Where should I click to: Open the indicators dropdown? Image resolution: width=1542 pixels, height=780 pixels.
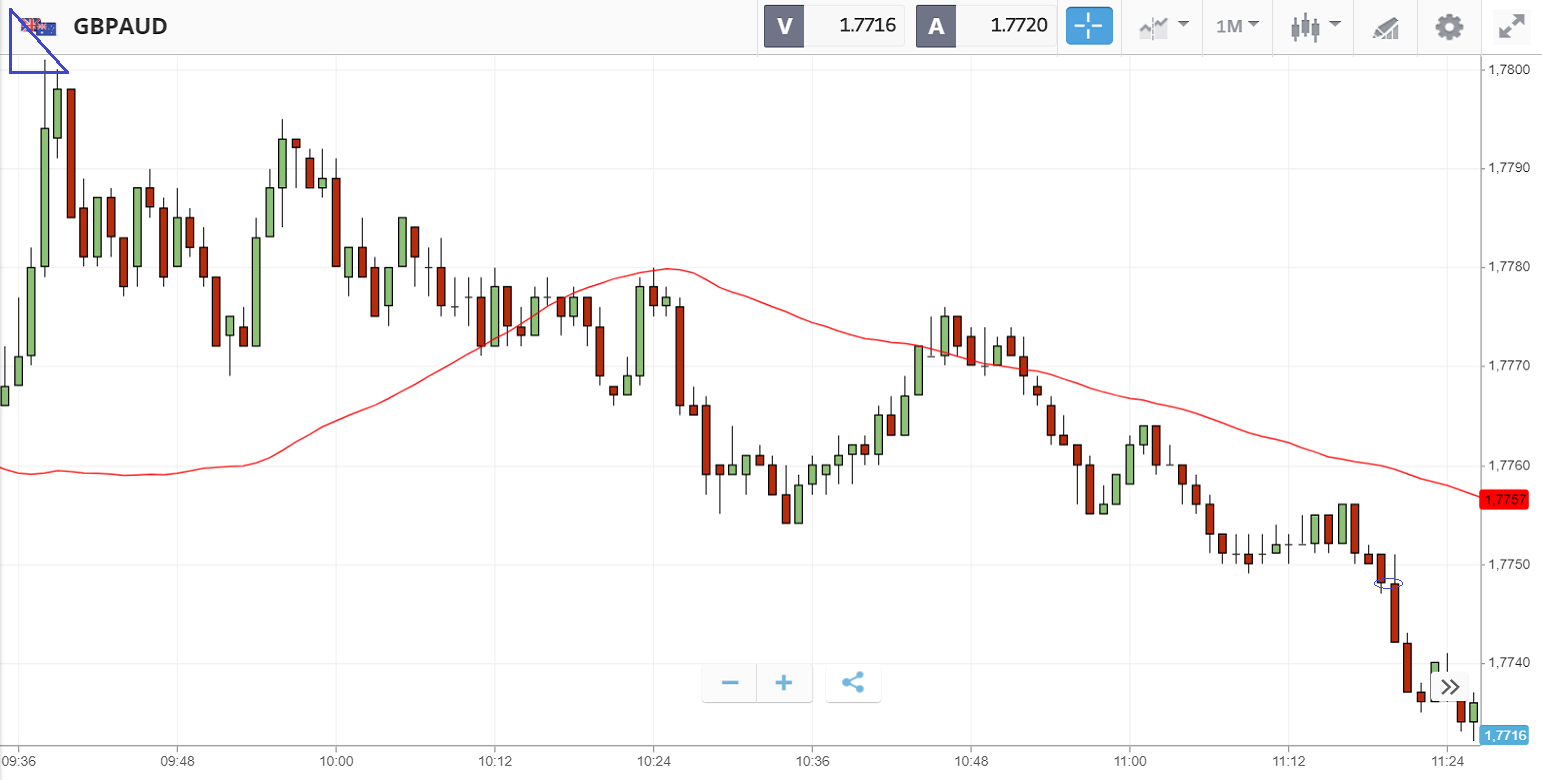tap(1163, 27)
